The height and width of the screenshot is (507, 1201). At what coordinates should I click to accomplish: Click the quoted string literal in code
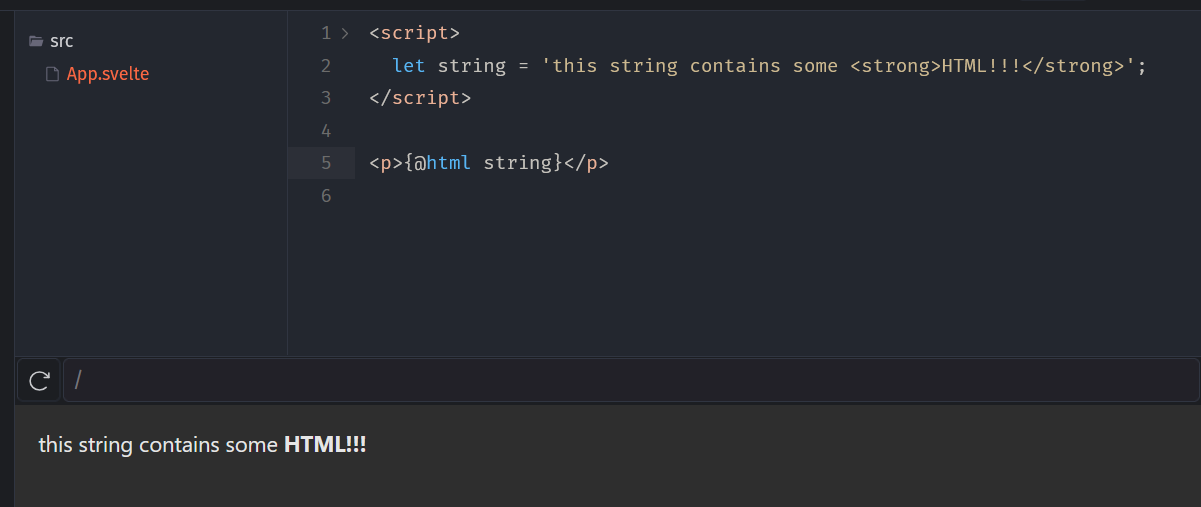838,66
